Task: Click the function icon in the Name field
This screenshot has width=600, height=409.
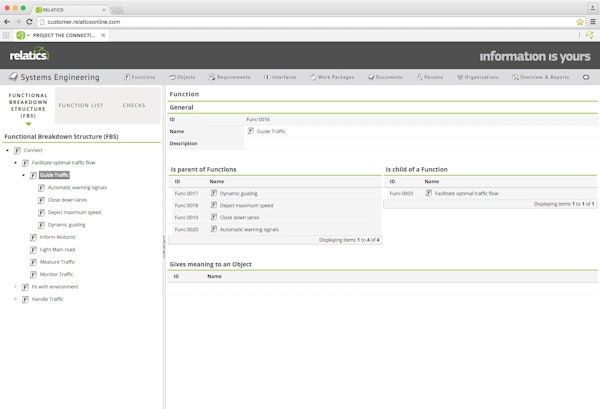Action: coord(250,131)
